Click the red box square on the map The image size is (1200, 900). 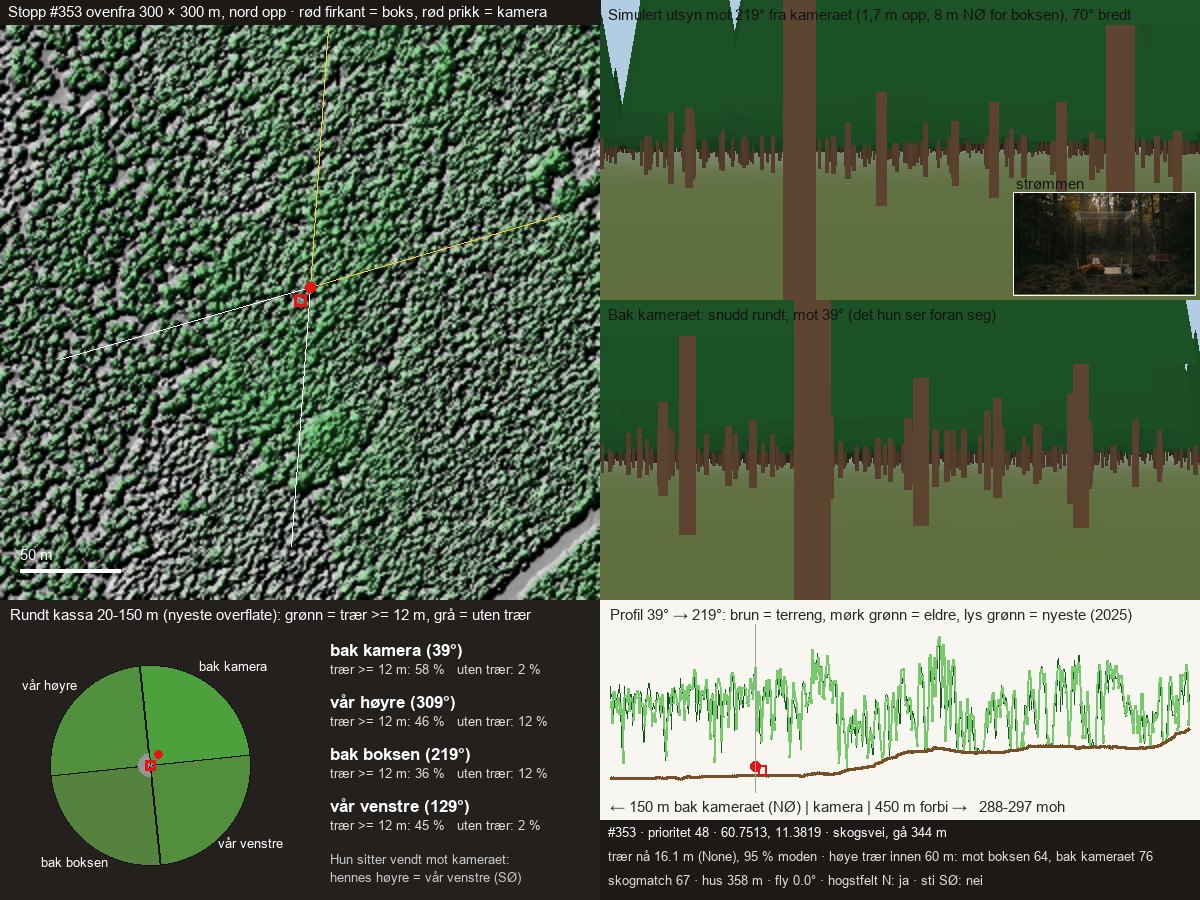tap(301, 300)
